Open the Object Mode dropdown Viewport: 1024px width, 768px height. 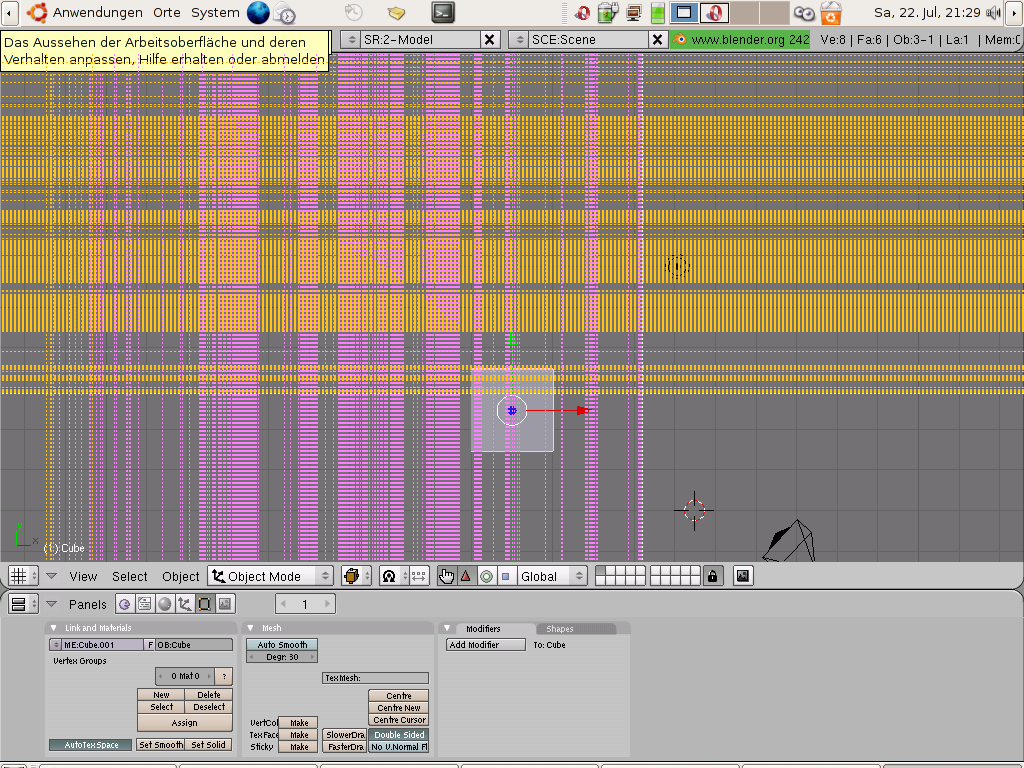click(x=270, y=576)
